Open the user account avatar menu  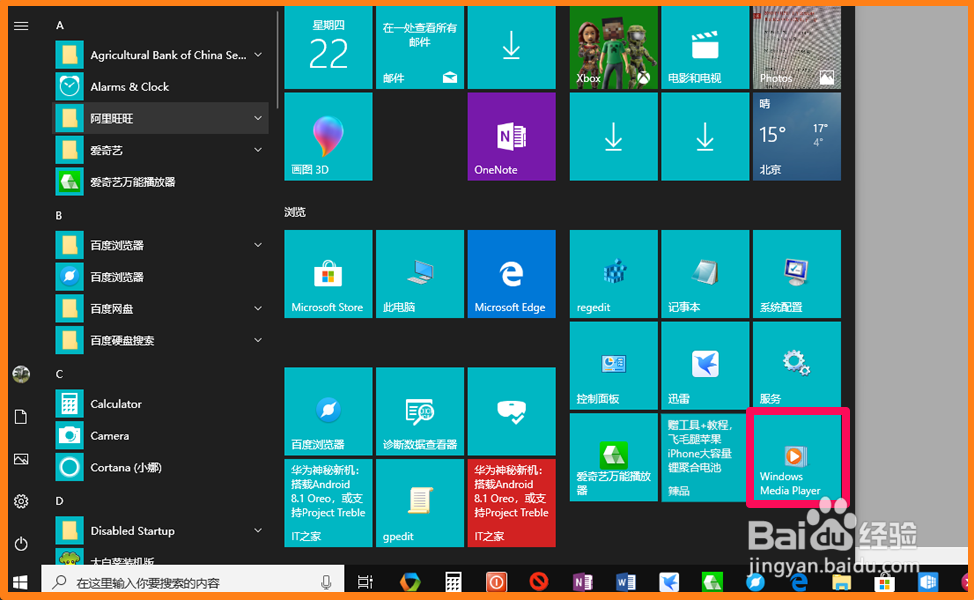coord(21,374)
